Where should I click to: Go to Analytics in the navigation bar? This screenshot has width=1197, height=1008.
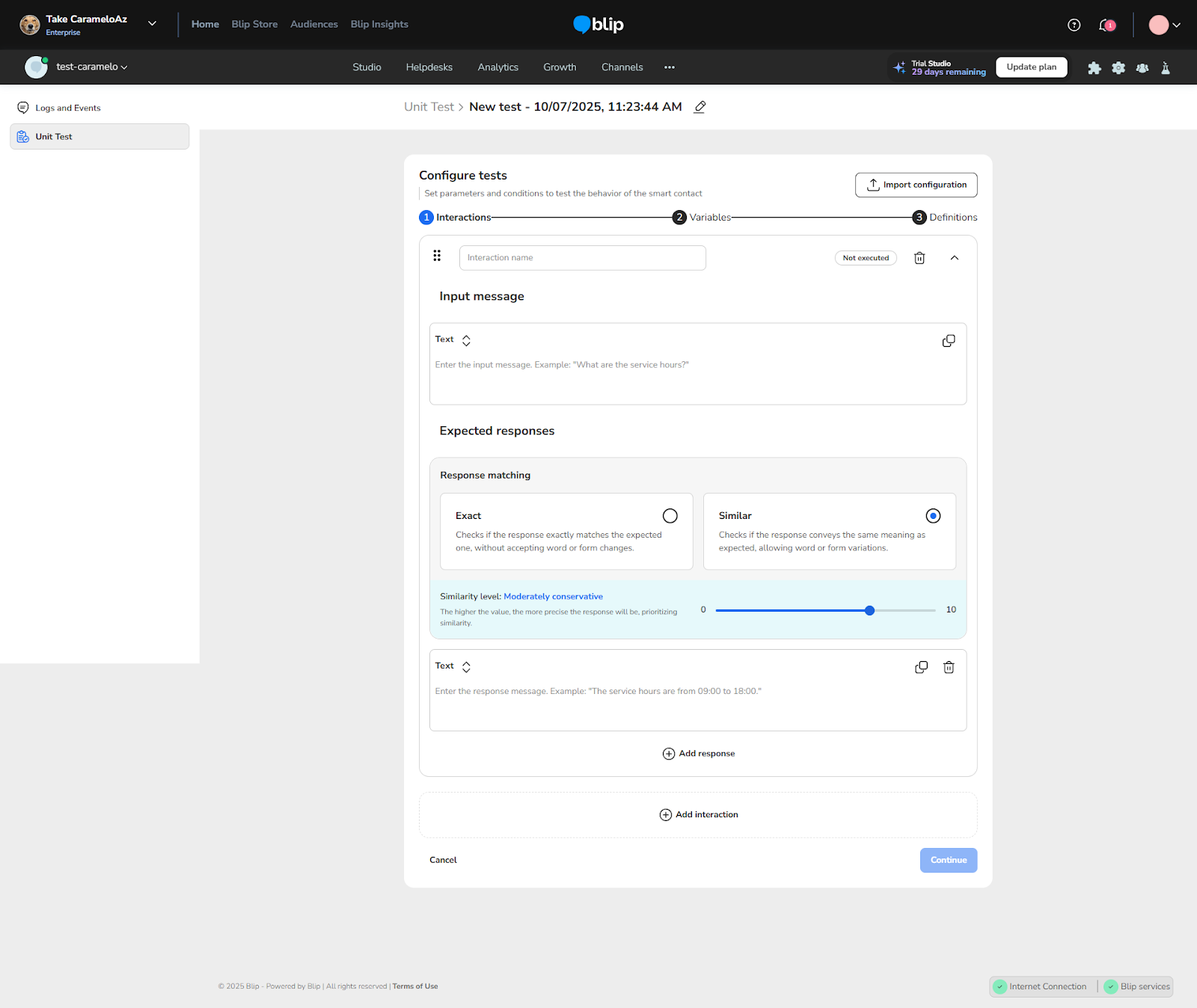(498, 67)
